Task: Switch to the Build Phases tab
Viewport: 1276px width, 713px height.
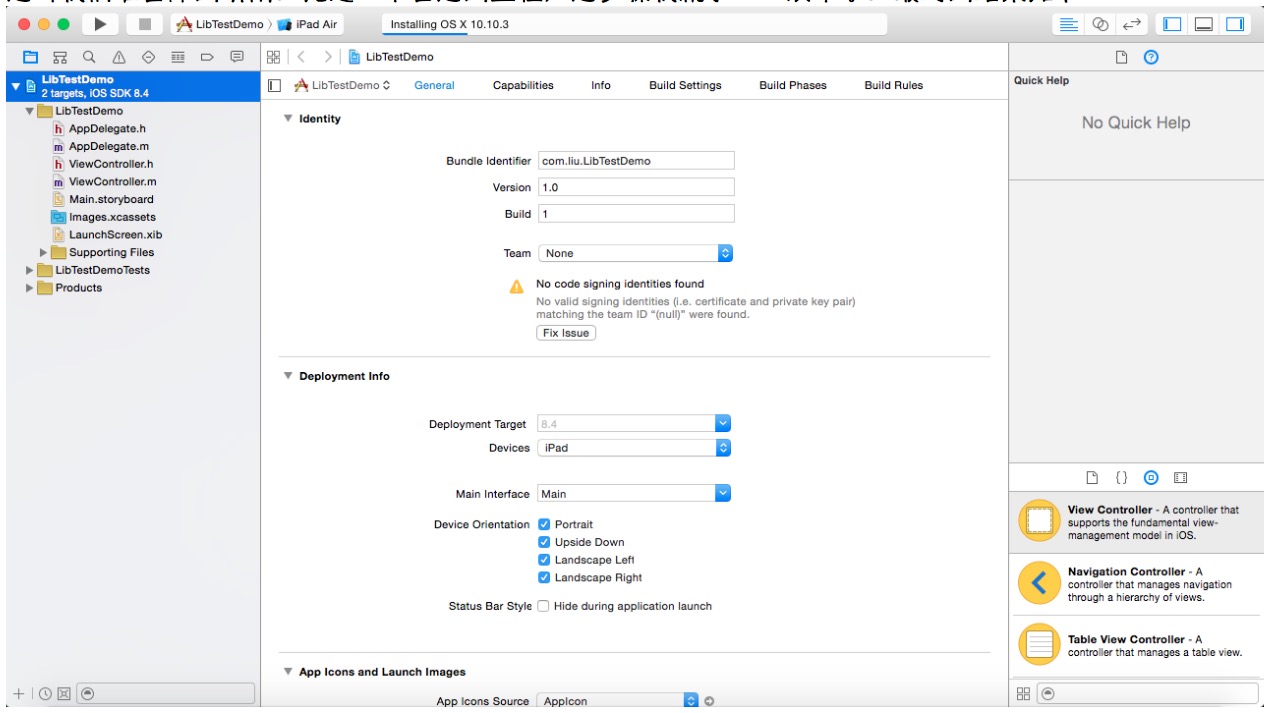Action: click(793, 85)
